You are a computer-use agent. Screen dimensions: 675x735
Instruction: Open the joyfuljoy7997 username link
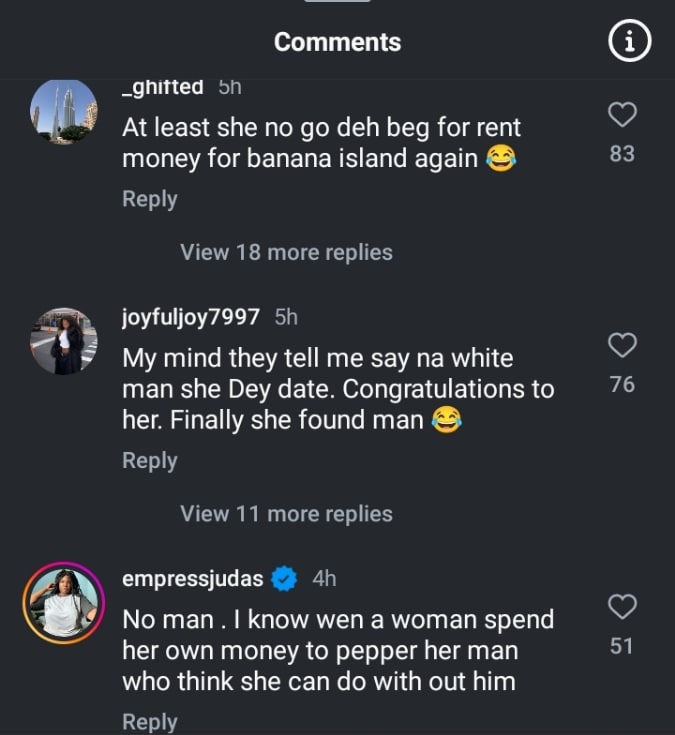click(191, 317)
